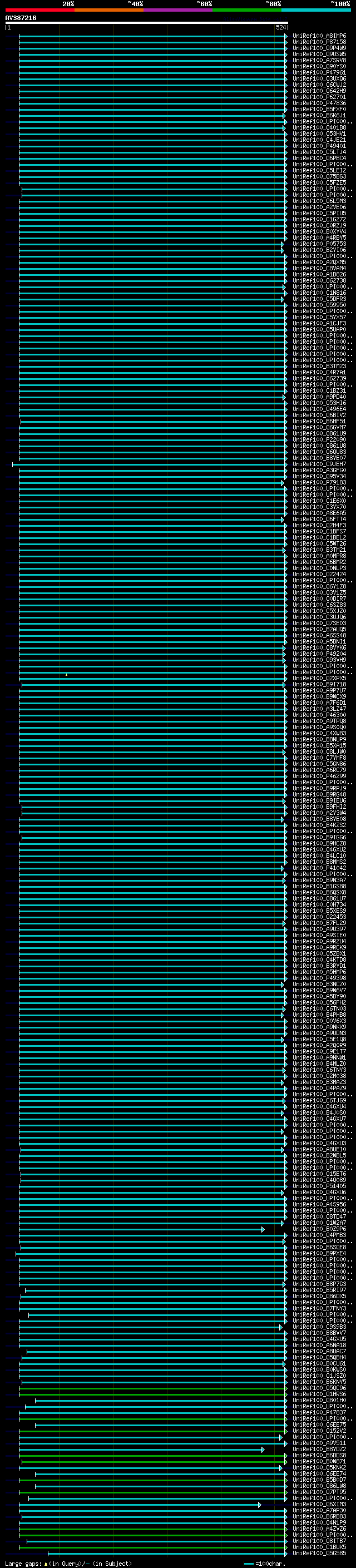Click the =100char. scale legend

click(270, 1563)
